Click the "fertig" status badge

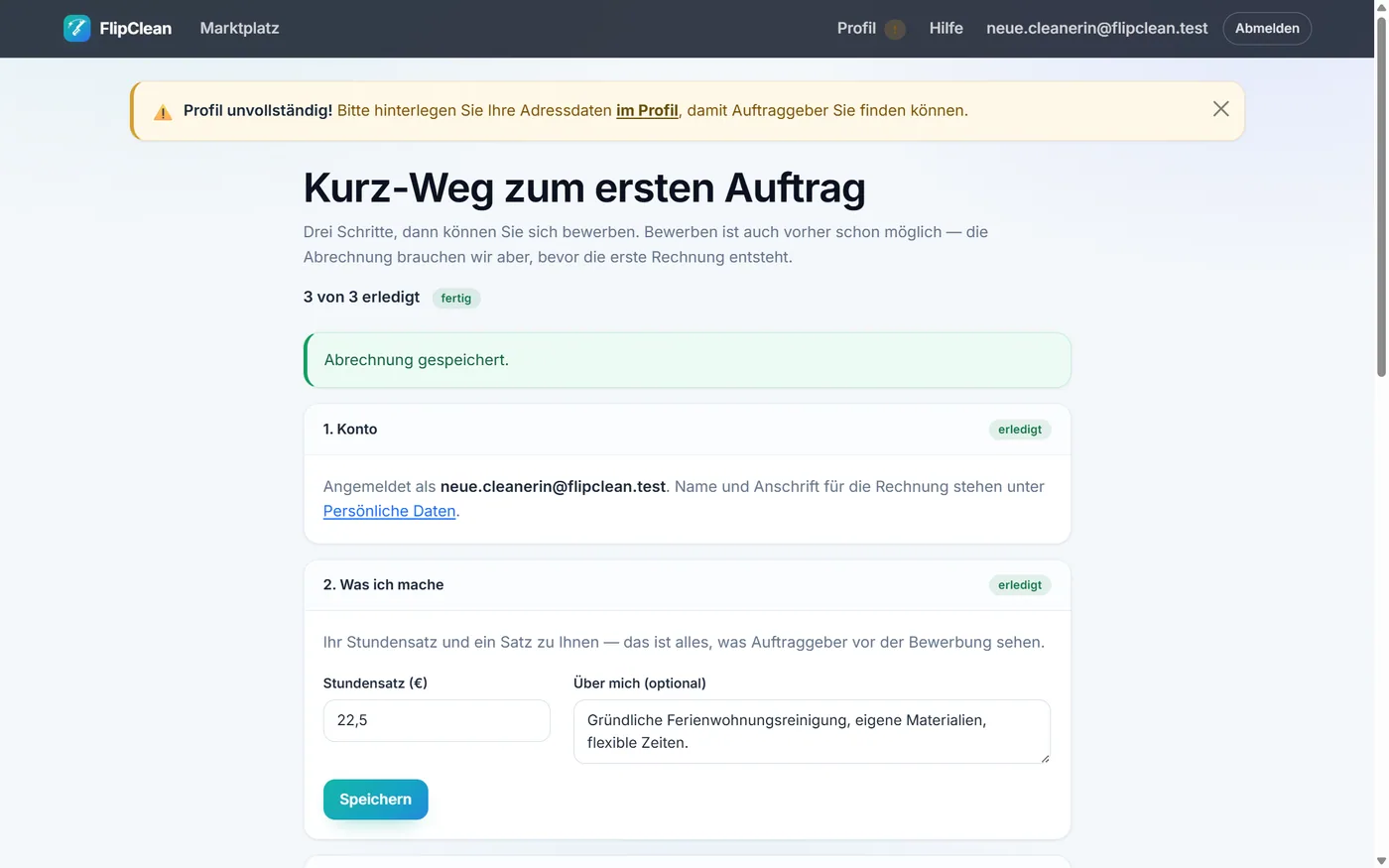point(456,298)
